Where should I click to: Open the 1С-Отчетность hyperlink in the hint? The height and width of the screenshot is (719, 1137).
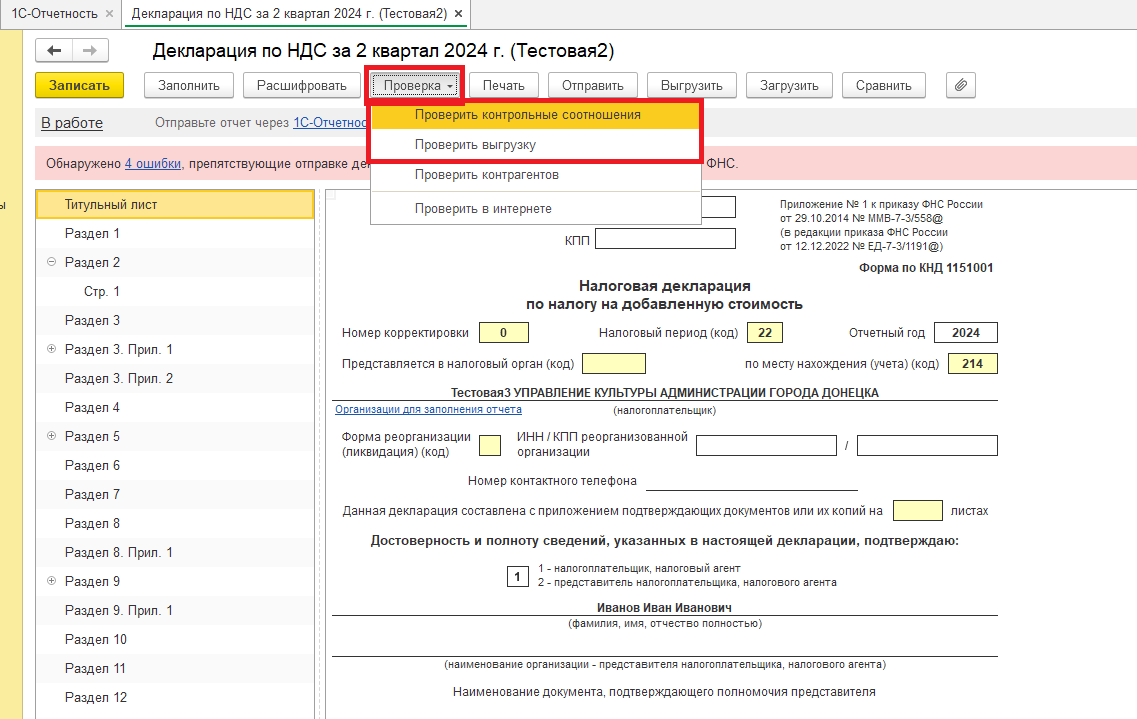coord(331,123)
